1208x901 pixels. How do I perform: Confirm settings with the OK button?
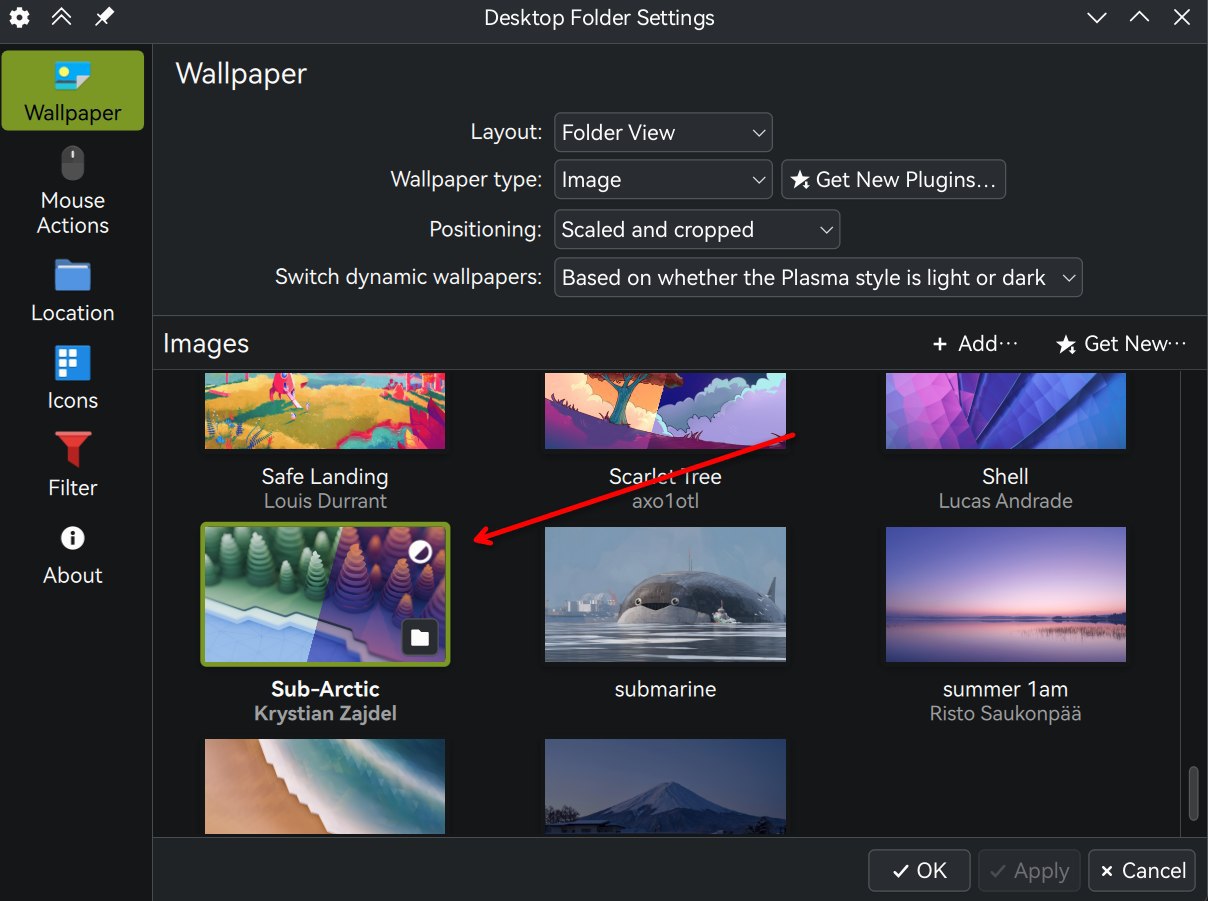tap(918, 870)
